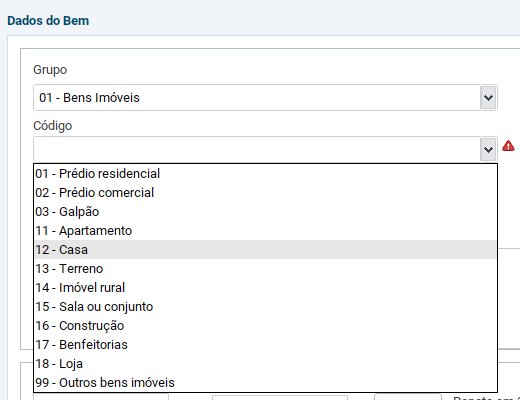
Task: Click the Grupo field label
Action: point(50,70)
